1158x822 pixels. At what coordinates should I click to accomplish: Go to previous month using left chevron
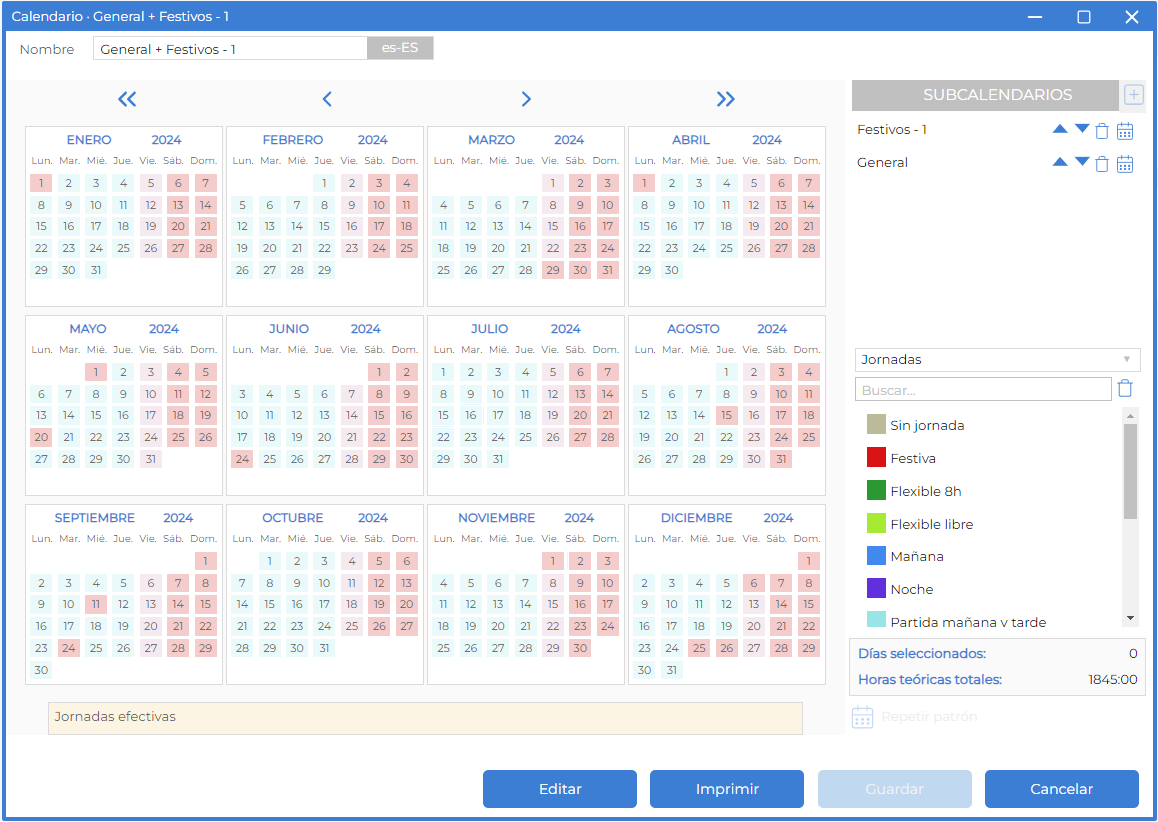pos(327,99)
